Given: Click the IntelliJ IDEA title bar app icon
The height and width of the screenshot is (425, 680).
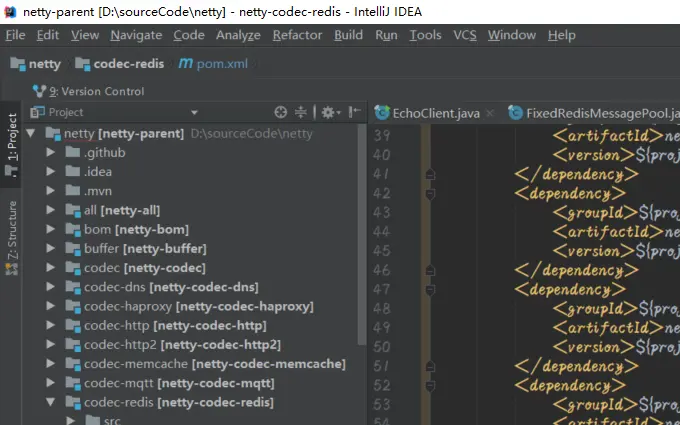Looking at the screenshot, I should 10,12.
